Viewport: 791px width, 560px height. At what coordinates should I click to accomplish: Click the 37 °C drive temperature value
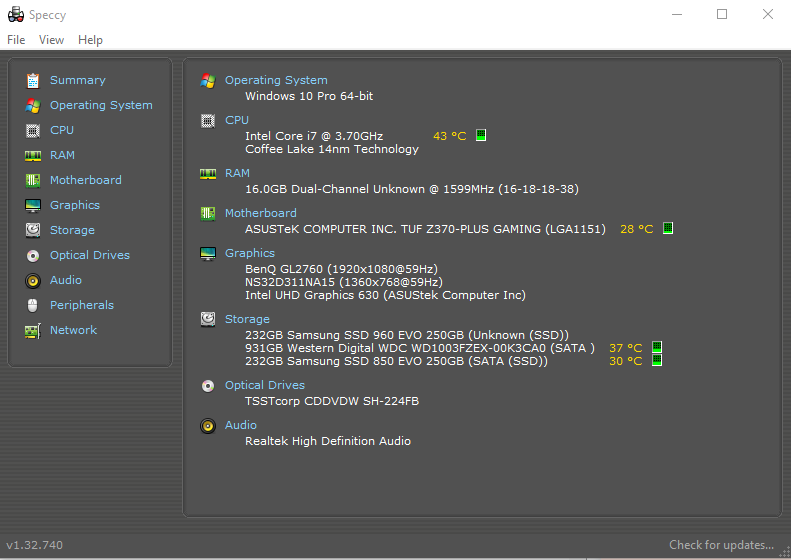[626, 348]
